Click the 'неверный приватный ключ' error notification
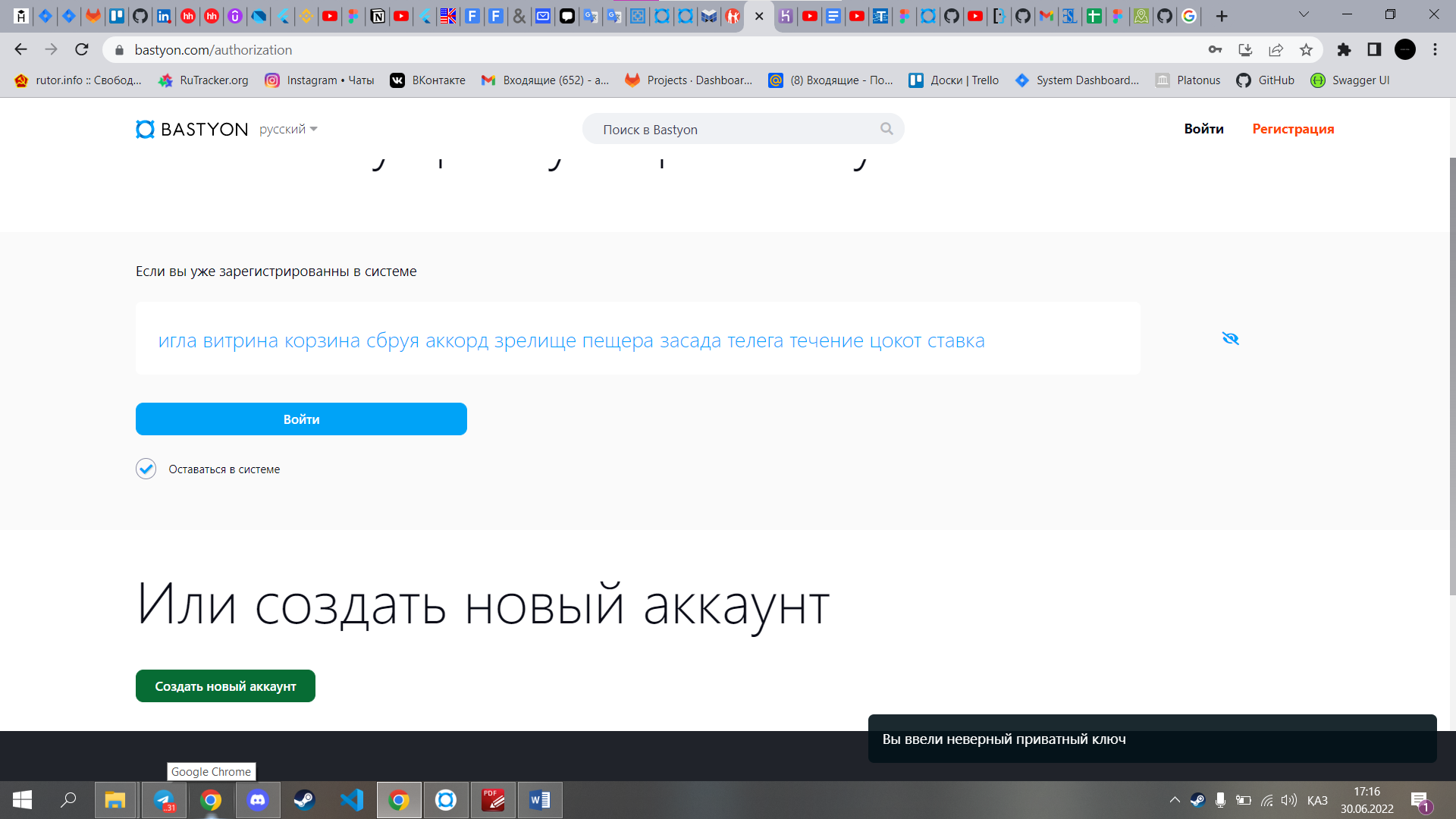The height and width of the screenshot is (819, 1456). (x=1152, y=739)
